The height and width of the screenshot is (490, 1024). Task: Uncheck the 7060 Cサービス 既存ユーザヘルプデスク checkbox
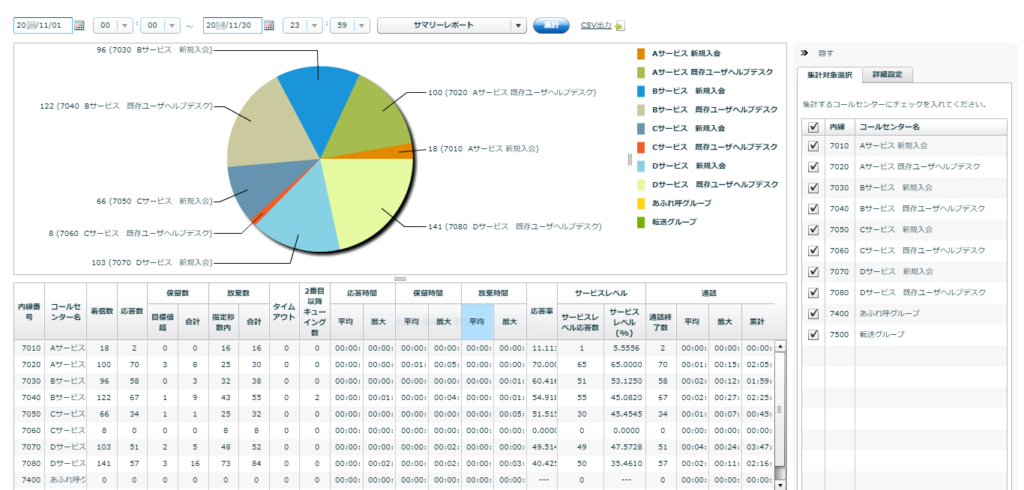(813, 250)
